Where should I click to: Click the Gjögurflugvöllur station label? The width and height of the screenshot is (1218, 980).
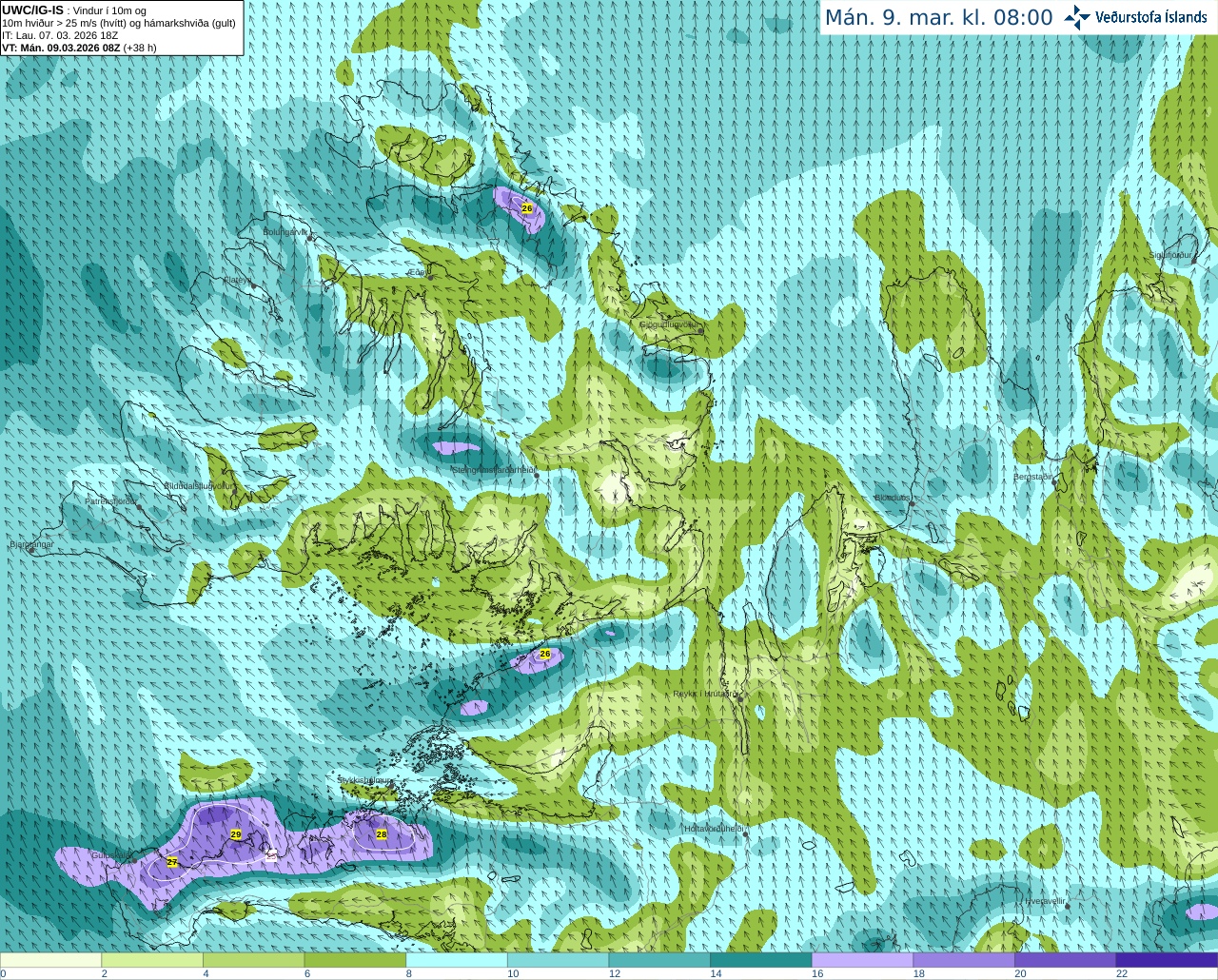[x=668, y=324]
